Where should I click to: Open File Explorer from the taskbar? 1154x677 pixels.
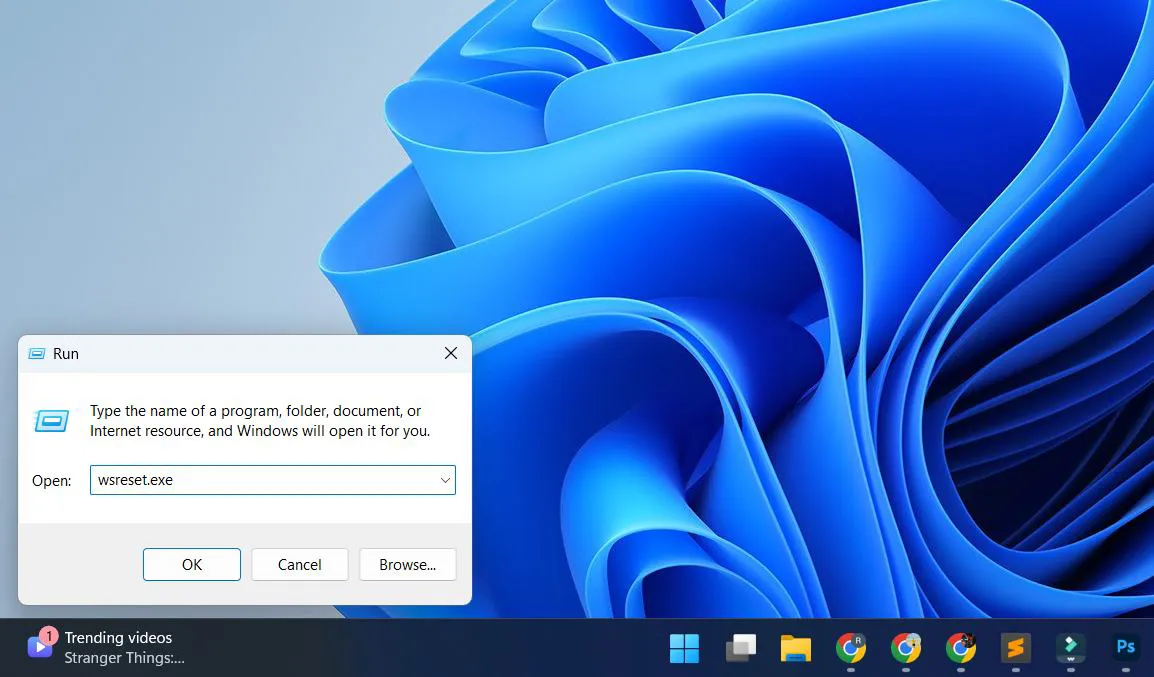(x=795, y=649)
